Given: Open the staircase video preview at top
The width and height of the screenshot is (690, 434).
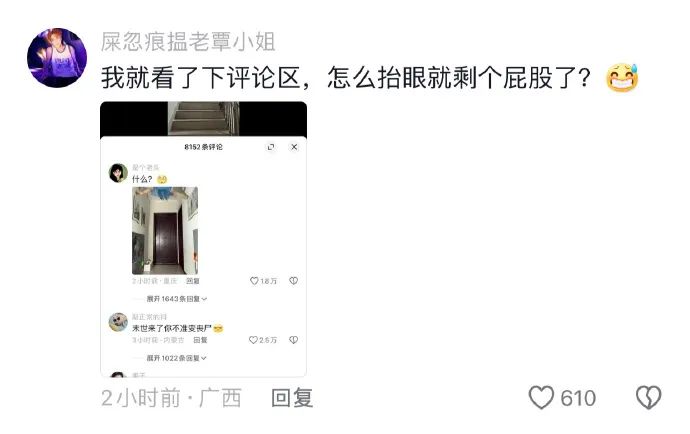Looking at the screenshot, I should click(203, 119).
